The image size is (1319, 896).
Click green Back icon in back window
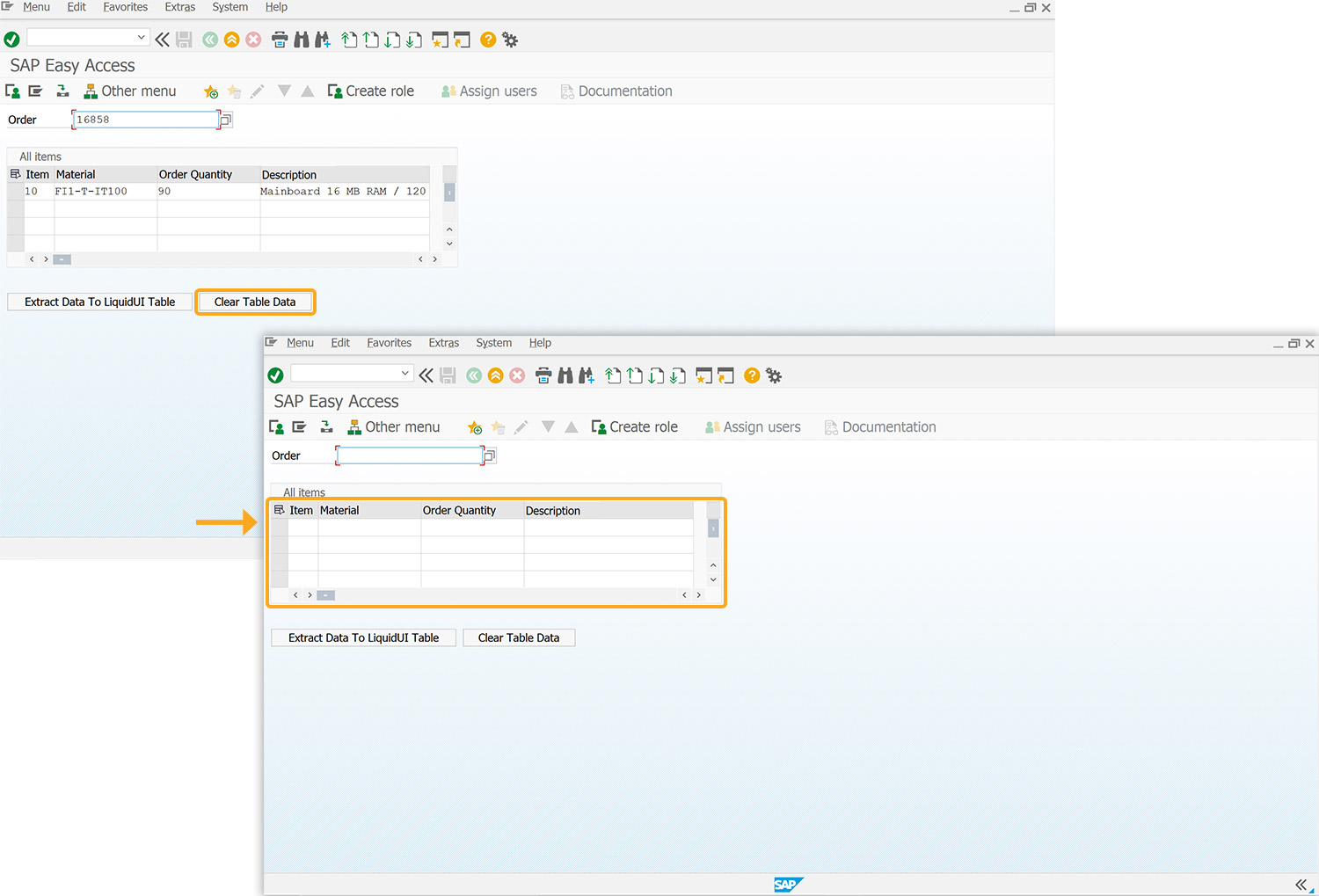[210, 40]
